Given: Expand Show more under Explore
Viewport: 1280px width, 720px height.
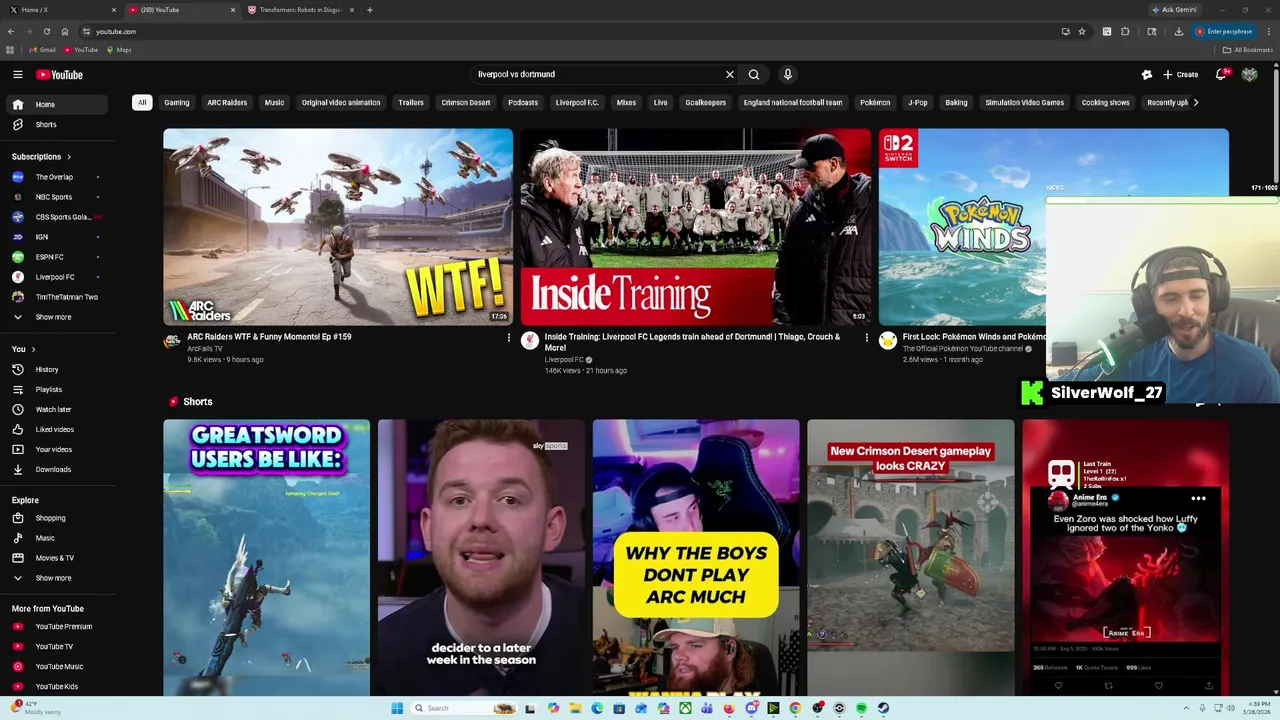Looking at the screenshot, I should (x=60, y=578).
